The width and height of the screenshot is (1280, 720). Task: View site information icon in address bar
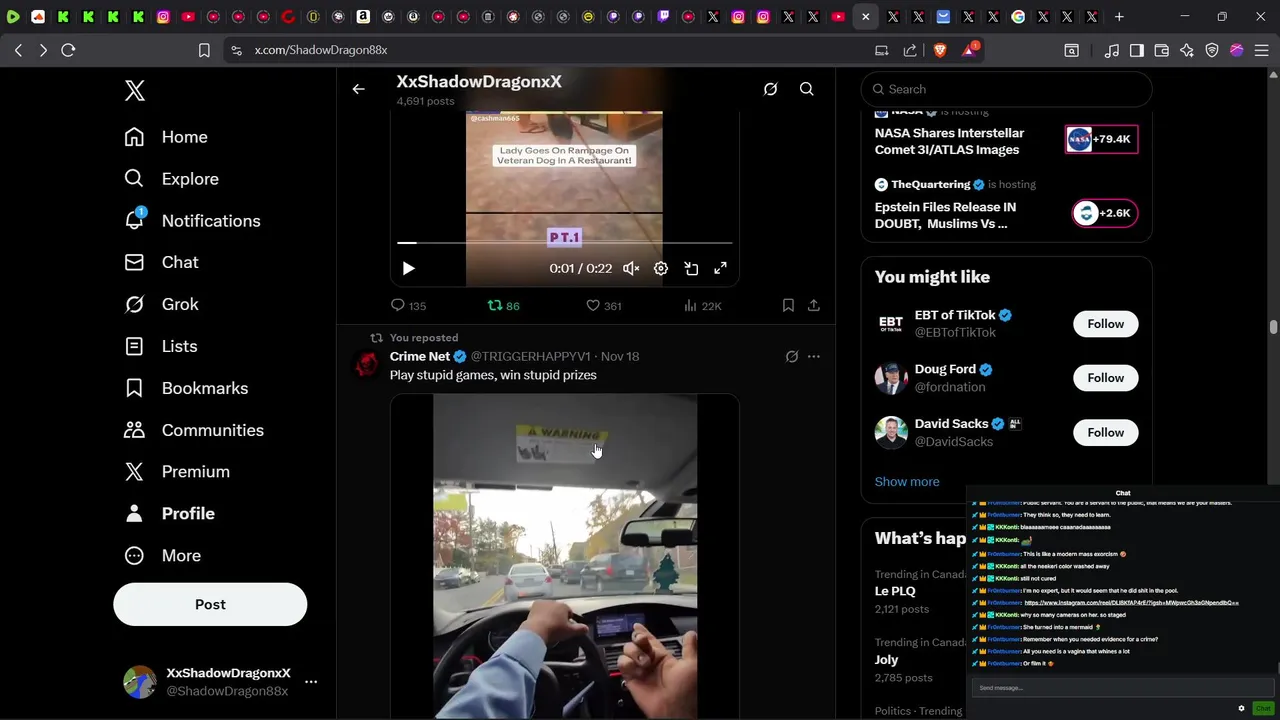[x=236, y=50]
